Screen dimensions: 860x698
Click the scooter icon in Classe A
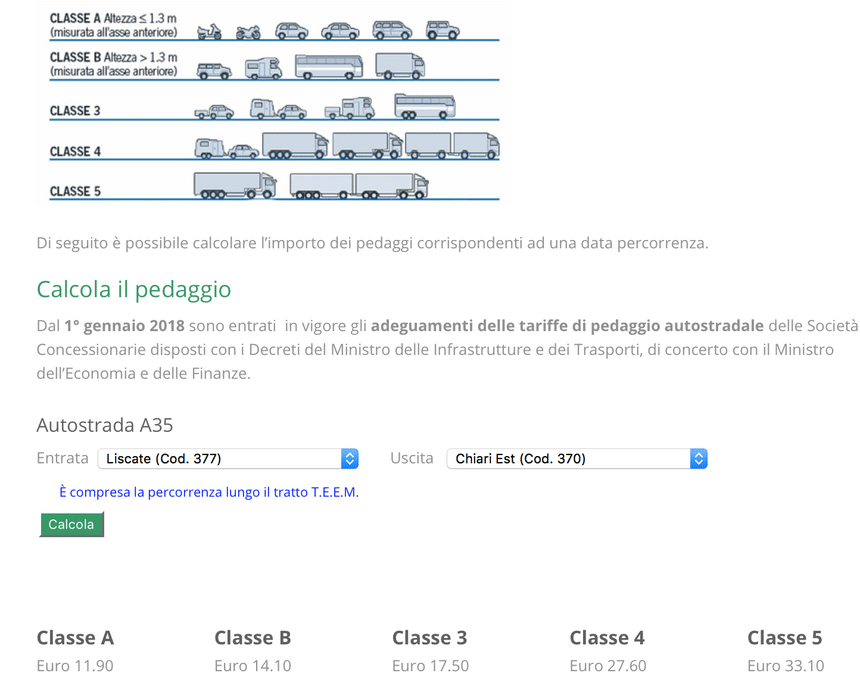[209, 32]
